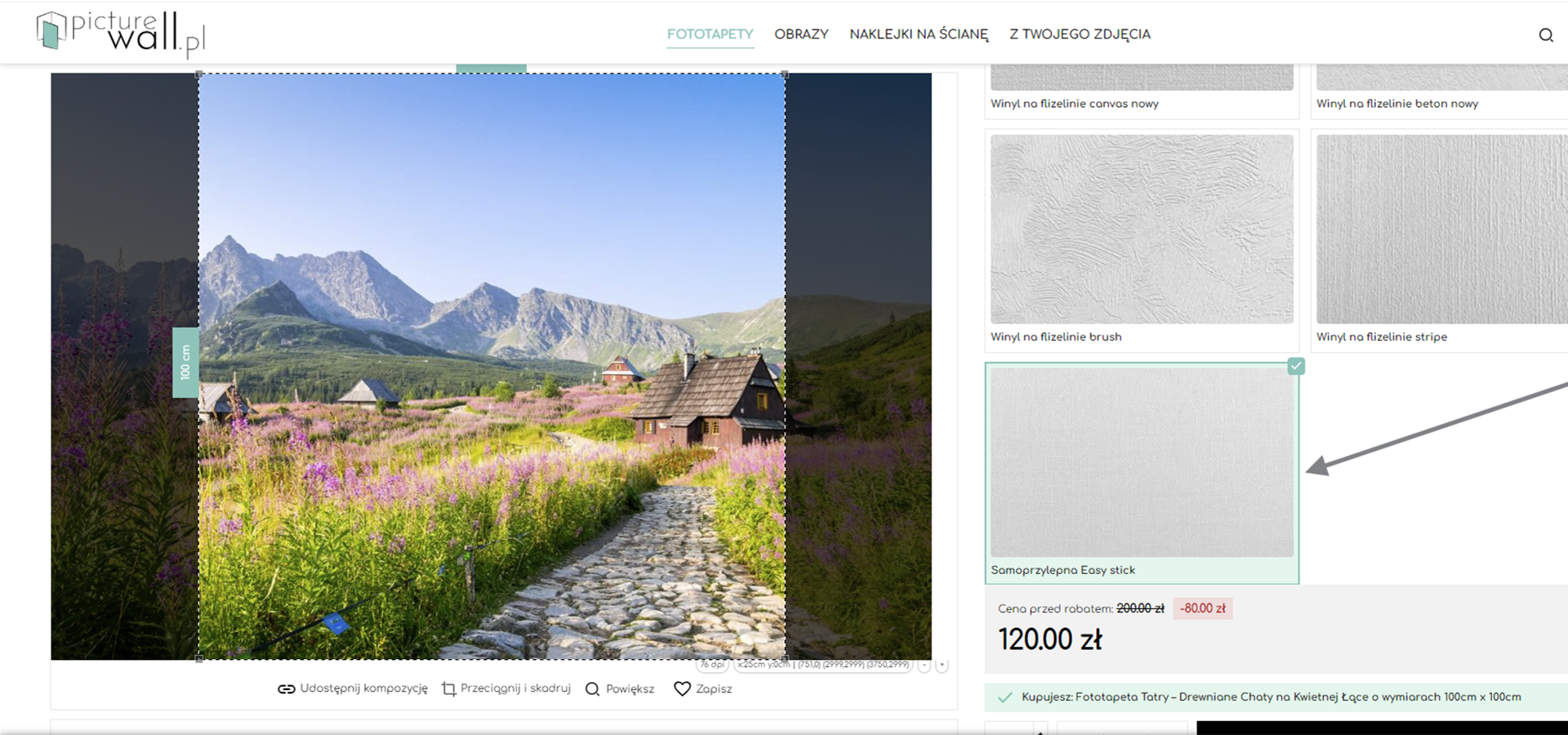The height and width of the screenshot is (735, 1568).
Task: Save with the Zapisz heart icon
Action: (x=682, y=689)
